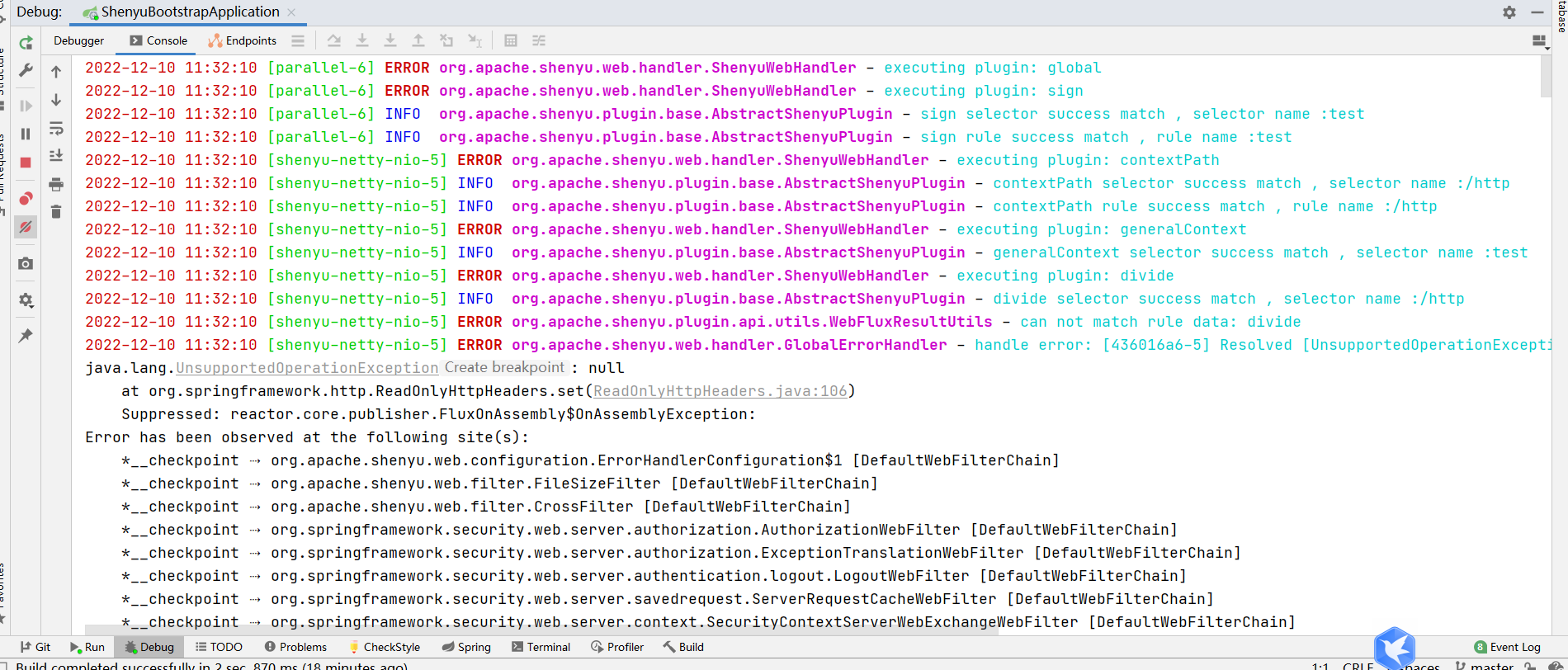Click the GlobalErrorHandler handle error line
The height and width of the screenshot is (670, 1568).
pos(817,345)
